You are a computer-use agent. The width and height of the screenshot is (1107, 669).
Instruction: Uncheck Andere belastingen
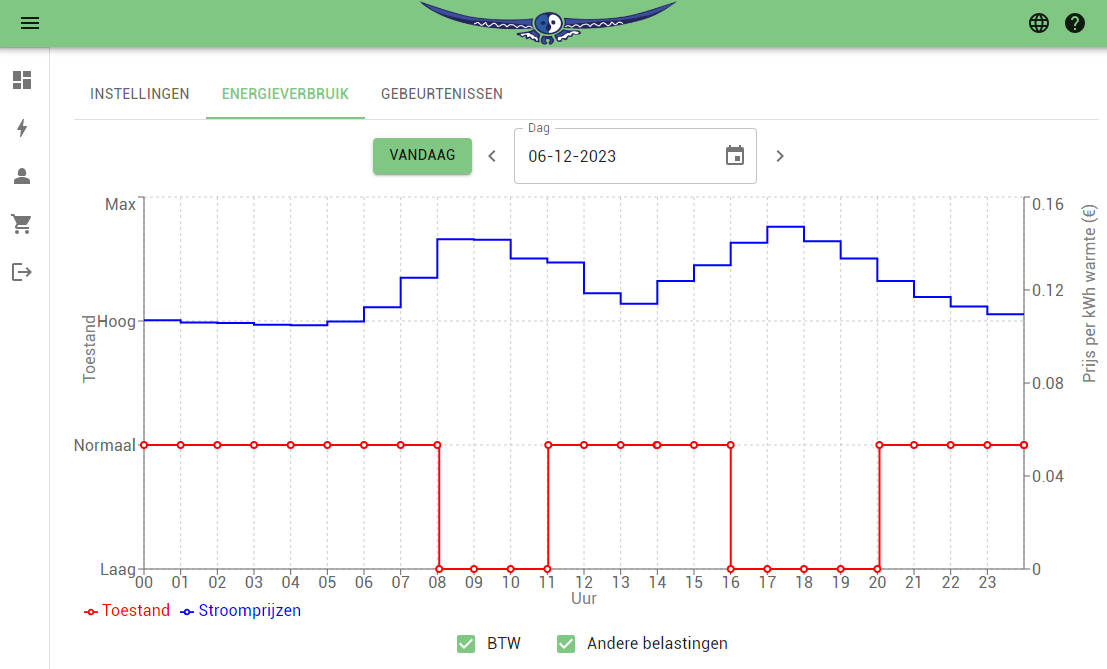point(566,644)
